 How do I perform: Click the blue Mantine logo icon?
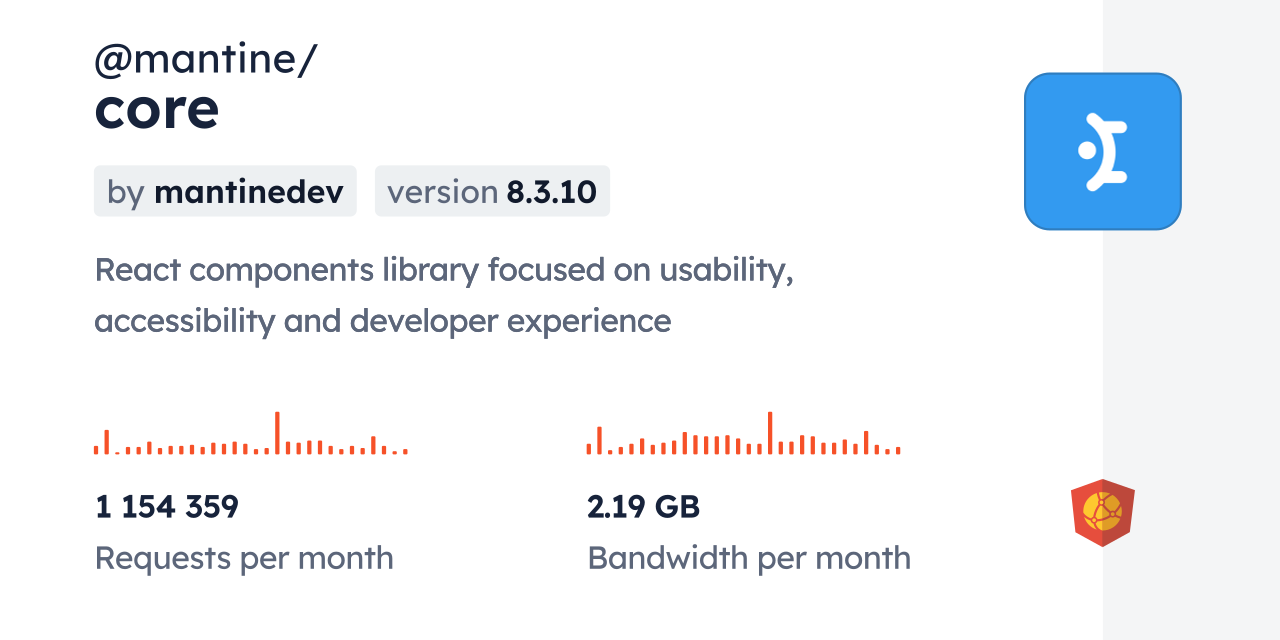[x=1102, y=151]
